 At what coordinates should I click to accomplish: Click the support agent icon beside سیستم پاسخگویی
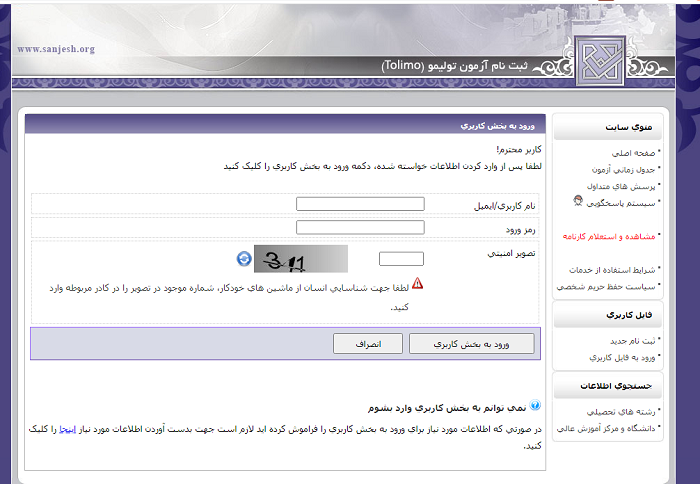[x=578, y=201]
